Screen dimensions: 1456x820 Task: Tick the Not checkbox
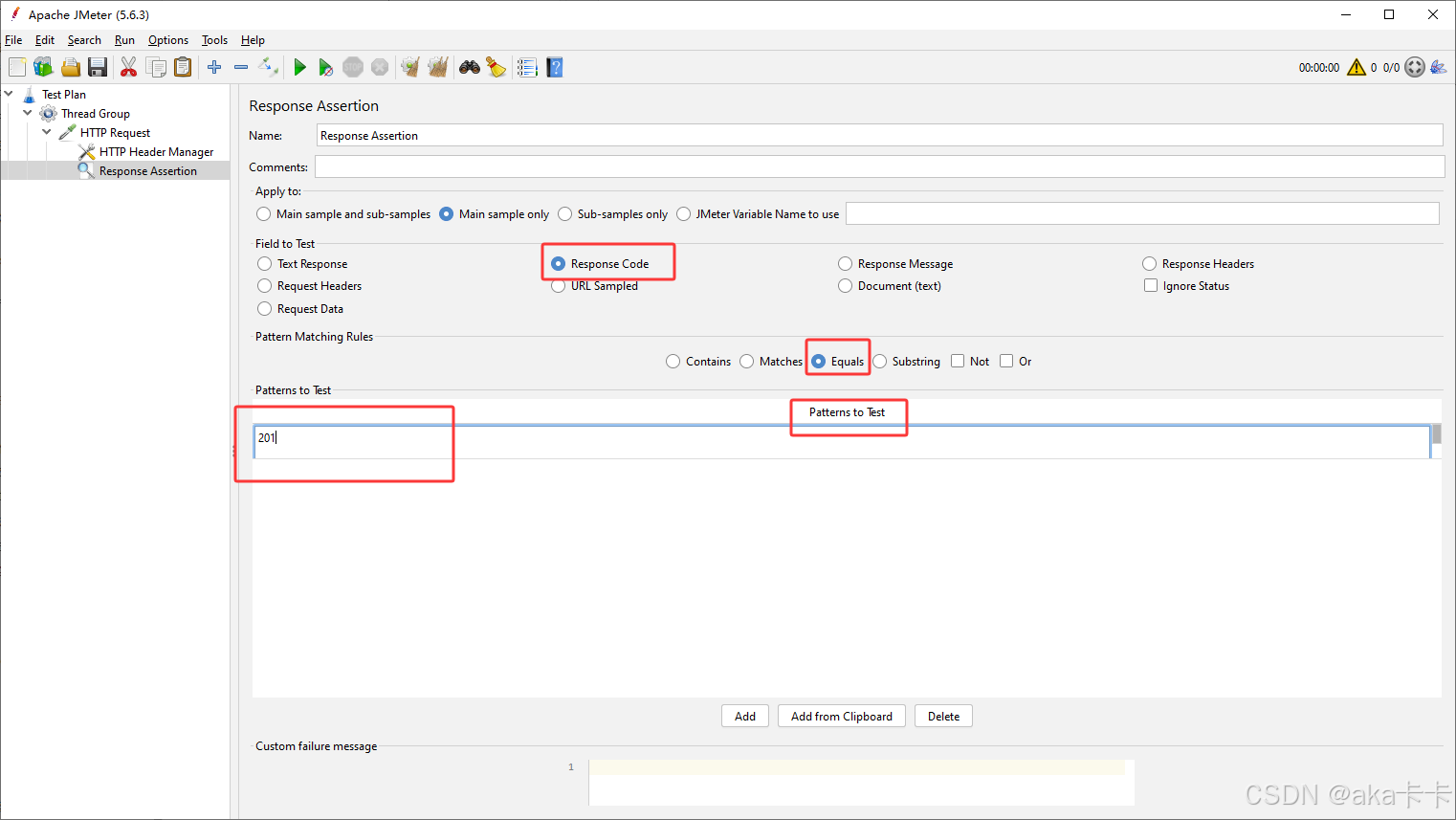coord(958,361)
